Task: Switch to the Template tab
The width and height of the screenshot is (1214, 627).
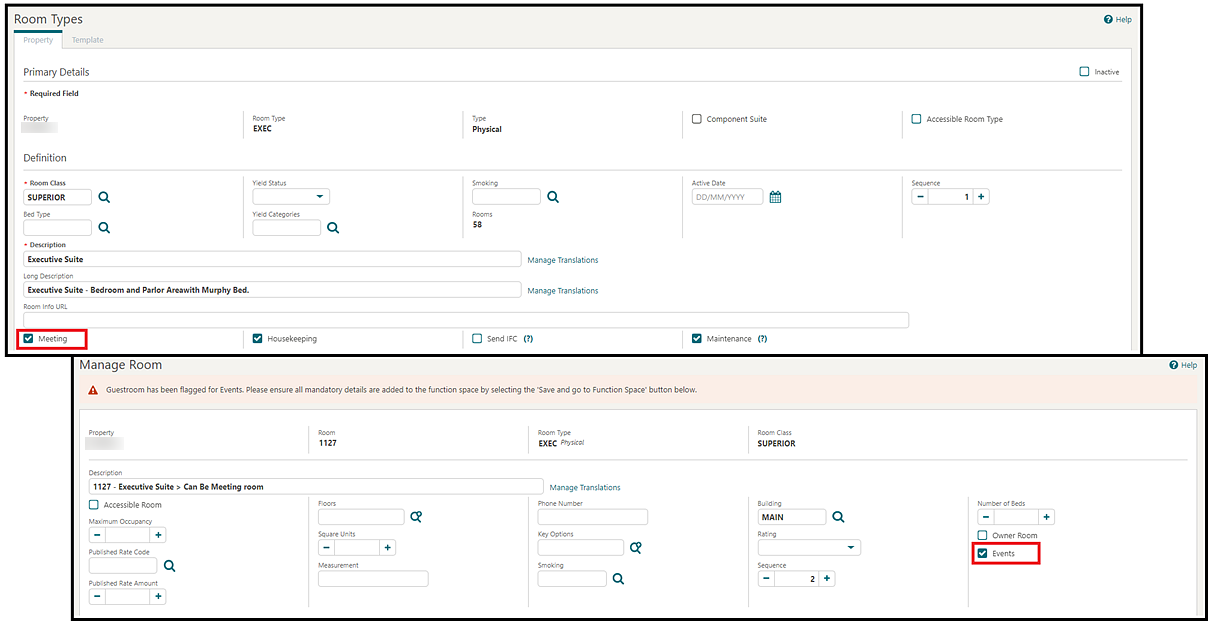Action: tap(87, 40)
